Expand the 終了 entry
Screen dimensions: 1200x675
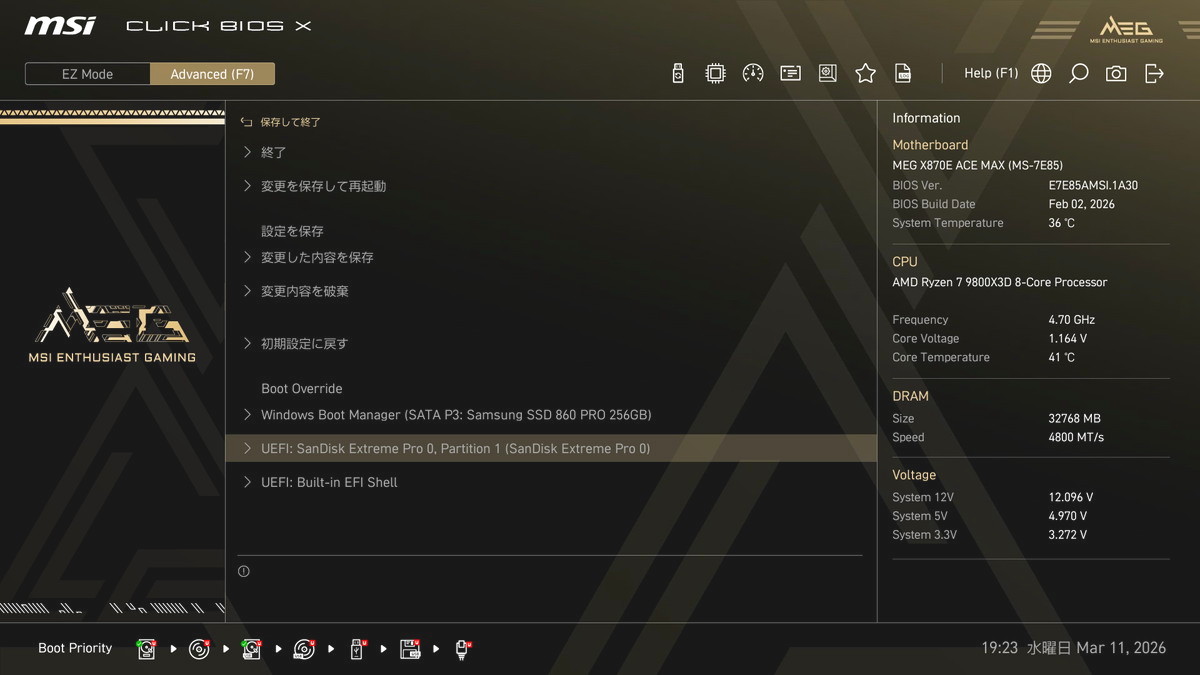pyautogui.click(x=273, y=153)
